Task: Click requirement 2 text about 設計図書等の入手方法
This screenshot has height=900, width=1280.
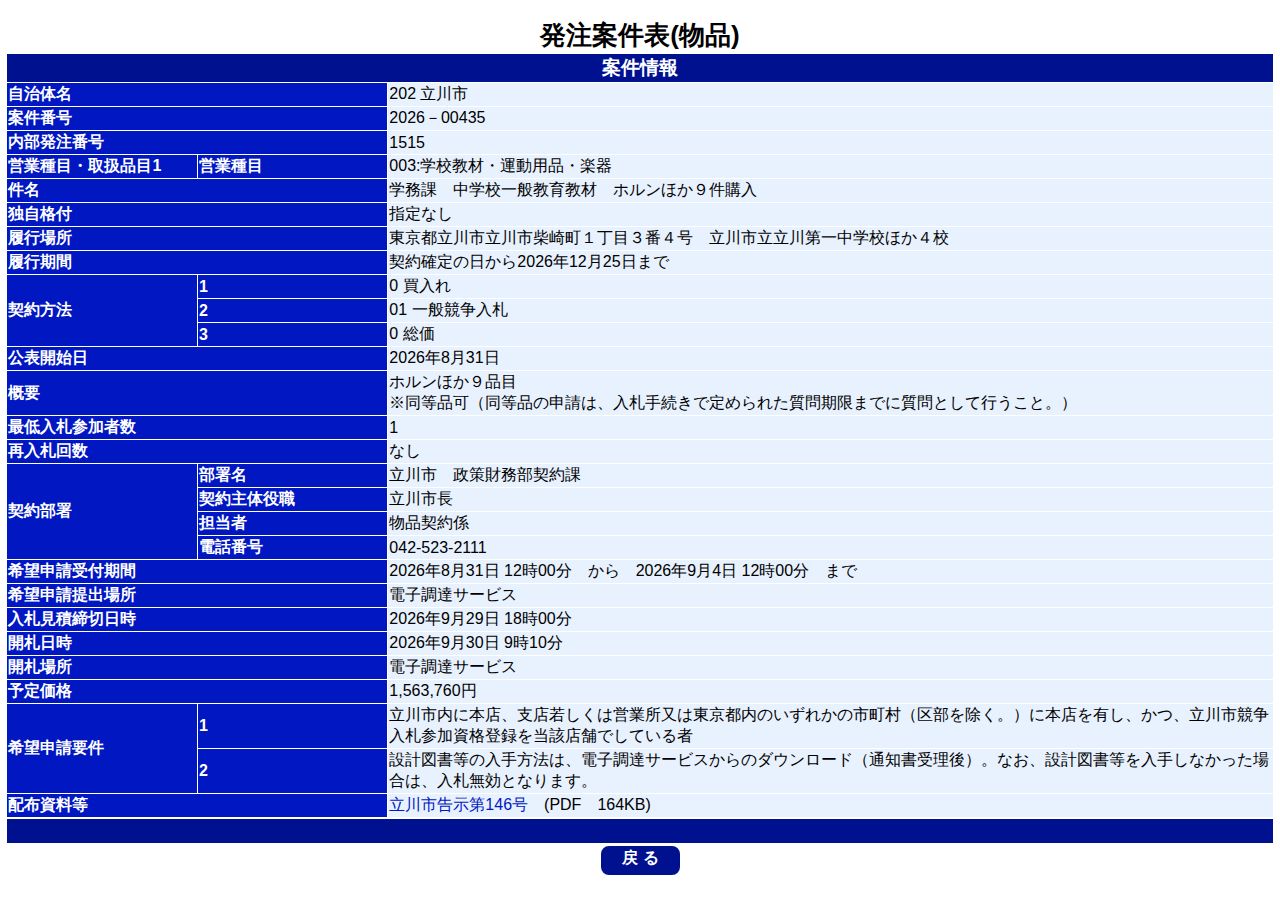Action: [830, 771]
